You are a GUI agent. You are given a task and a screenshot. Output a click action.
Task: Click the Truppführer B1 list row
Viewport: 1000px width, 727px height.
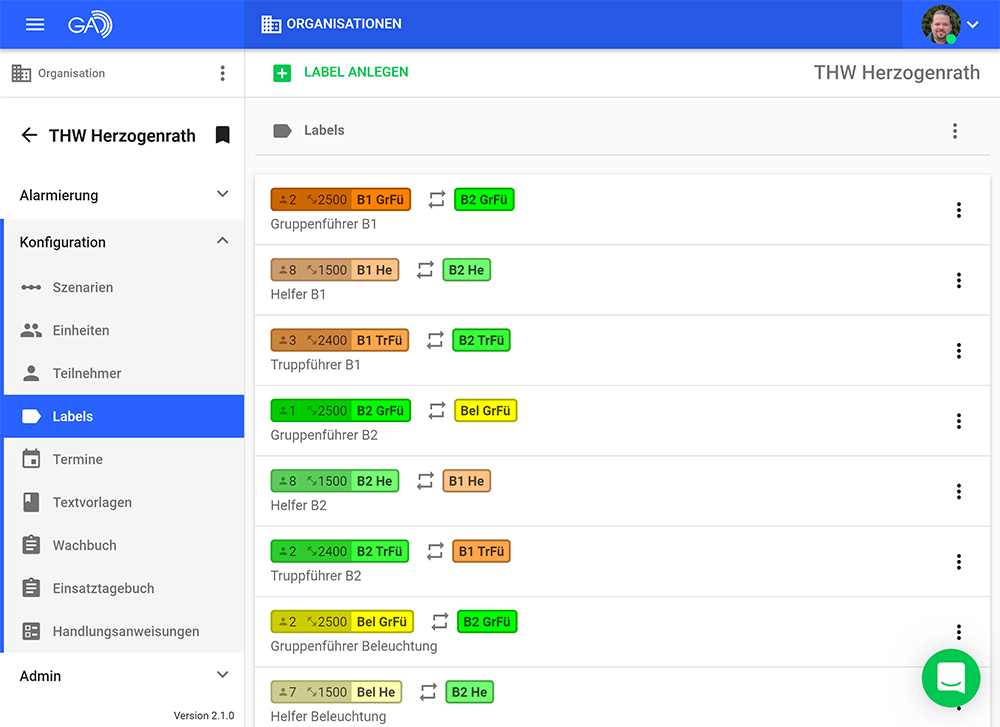pyautogui.click(x=600, y=351)
